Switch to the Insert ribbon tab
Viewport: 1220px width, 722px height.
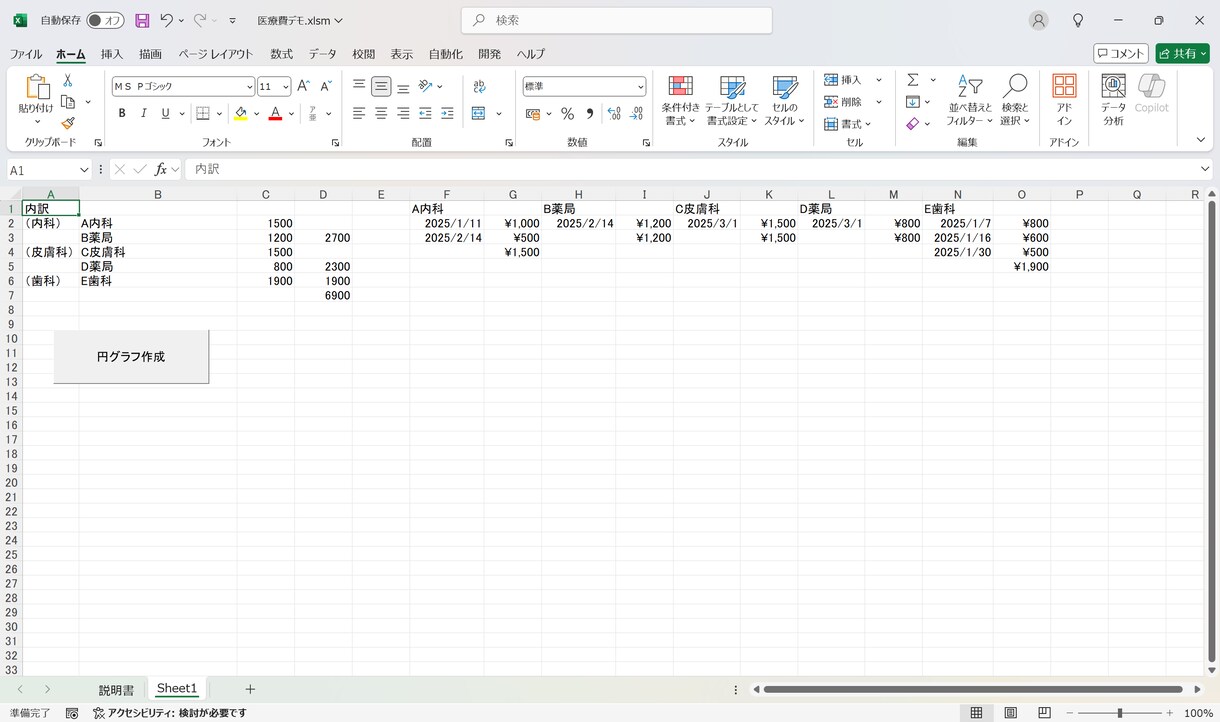click(x=112, y=54)
